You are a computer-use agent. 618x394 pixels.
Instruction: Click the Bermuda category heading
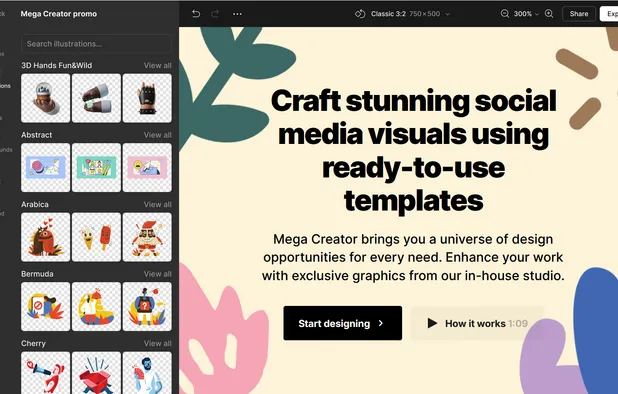37,274
